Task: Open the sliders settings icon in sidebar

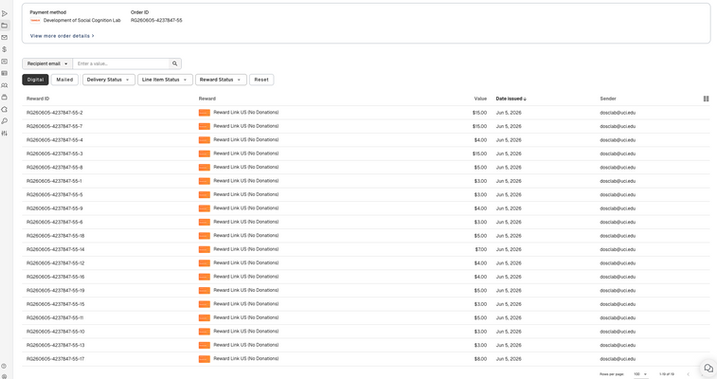Action: coord(5,133)
